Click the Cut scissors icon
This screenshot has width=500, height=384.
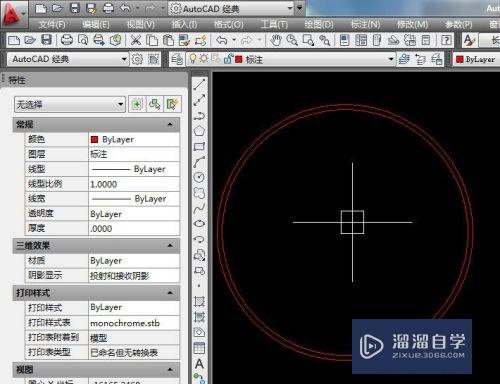(x=135, y=40)
